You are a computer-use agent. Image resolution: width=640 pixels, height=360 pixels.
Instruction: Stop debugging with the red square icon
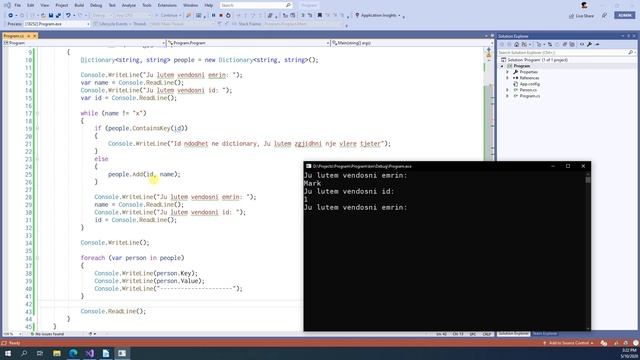coord(221,16)
